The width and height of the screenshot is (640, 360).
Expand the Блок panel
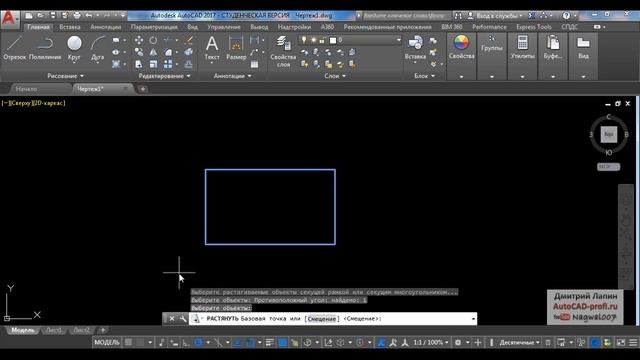(424, 76)
